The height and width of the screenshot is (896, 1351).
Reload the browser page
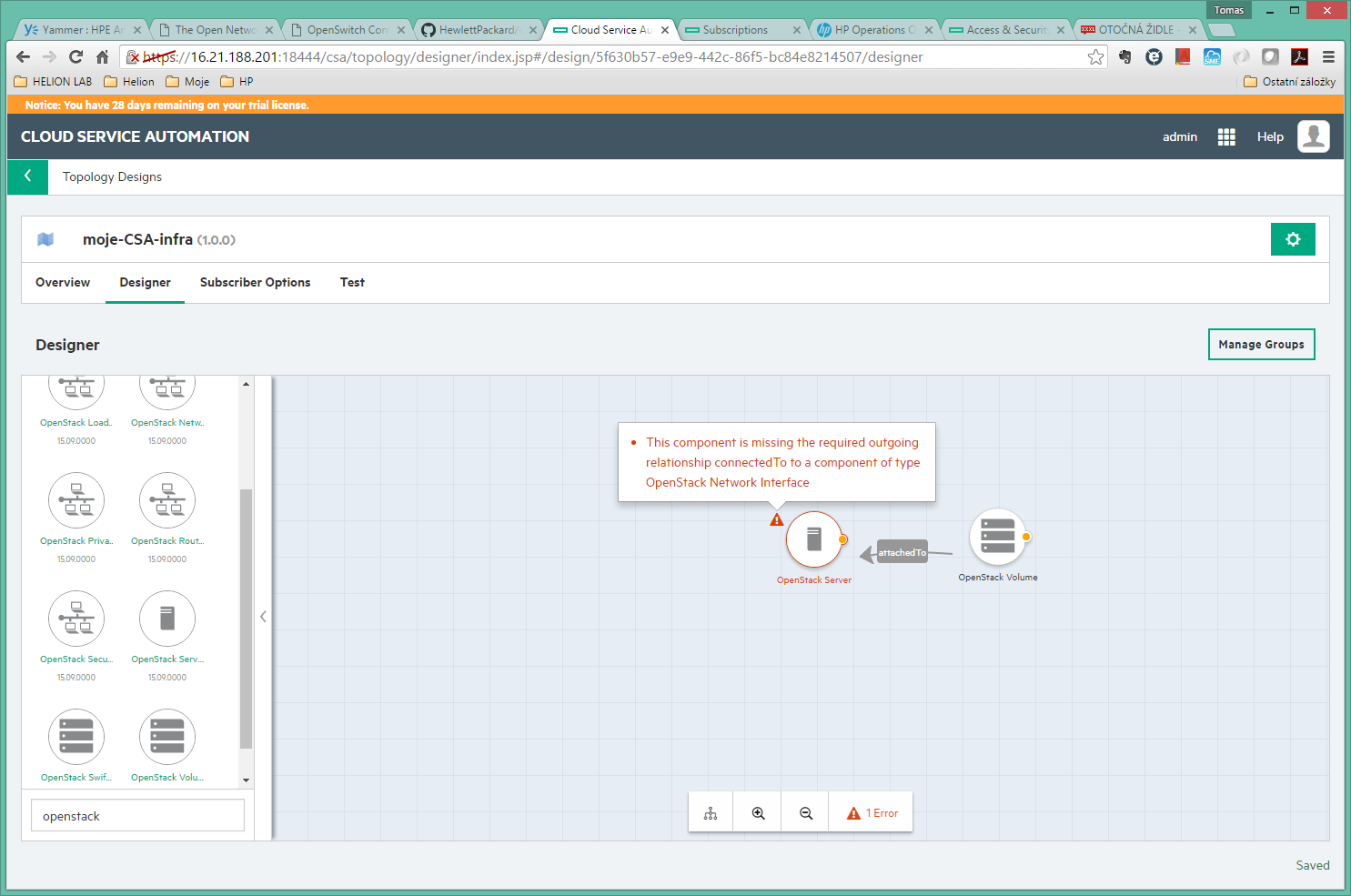(76, 56)
